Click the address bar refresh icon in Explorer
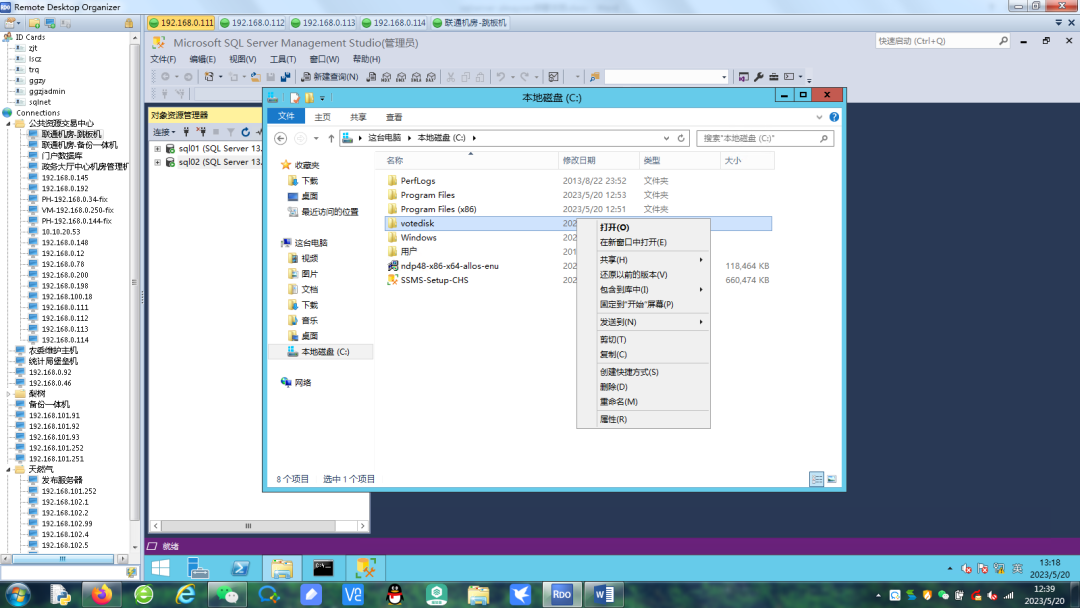 click(681, 138)
